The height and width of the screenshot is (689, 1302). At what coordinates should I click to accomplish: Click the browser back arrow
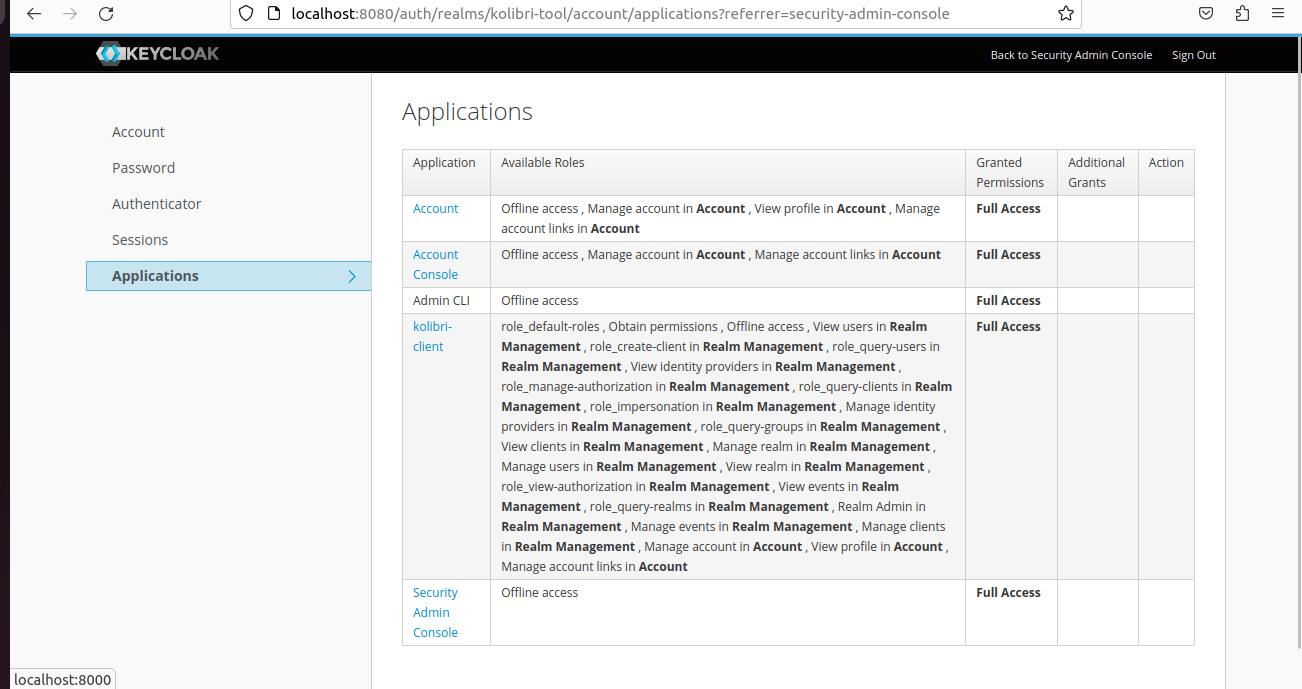34,14
